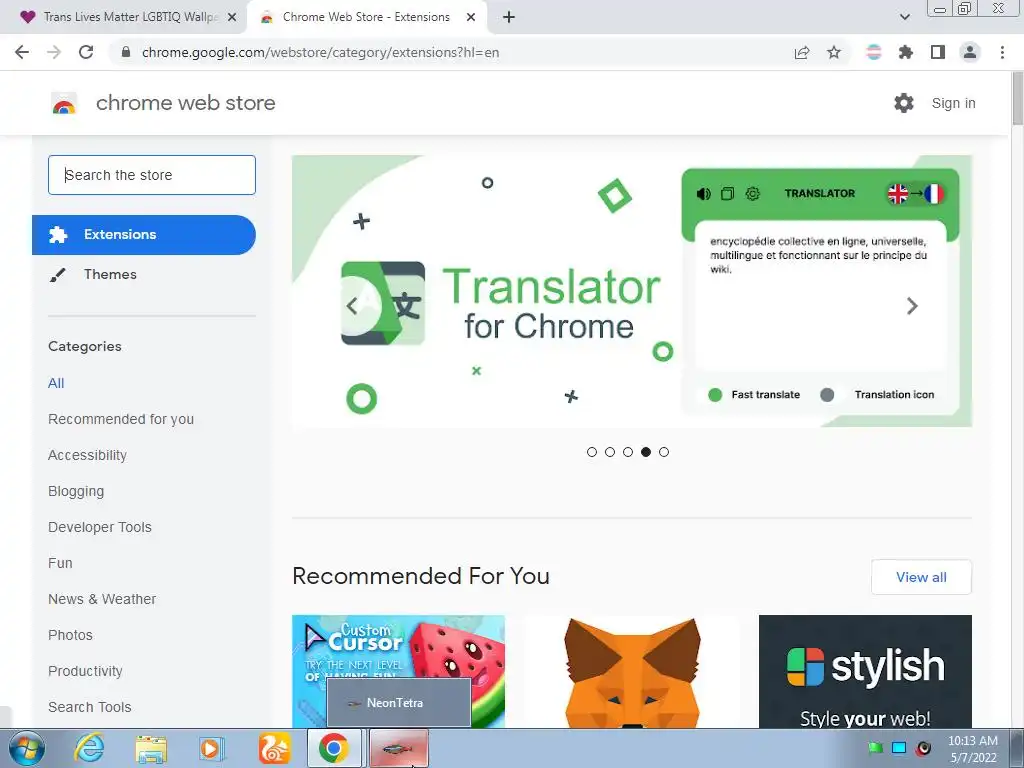
Task: Click the page vertical scrollbar thumb
Action: (1017, 98)
